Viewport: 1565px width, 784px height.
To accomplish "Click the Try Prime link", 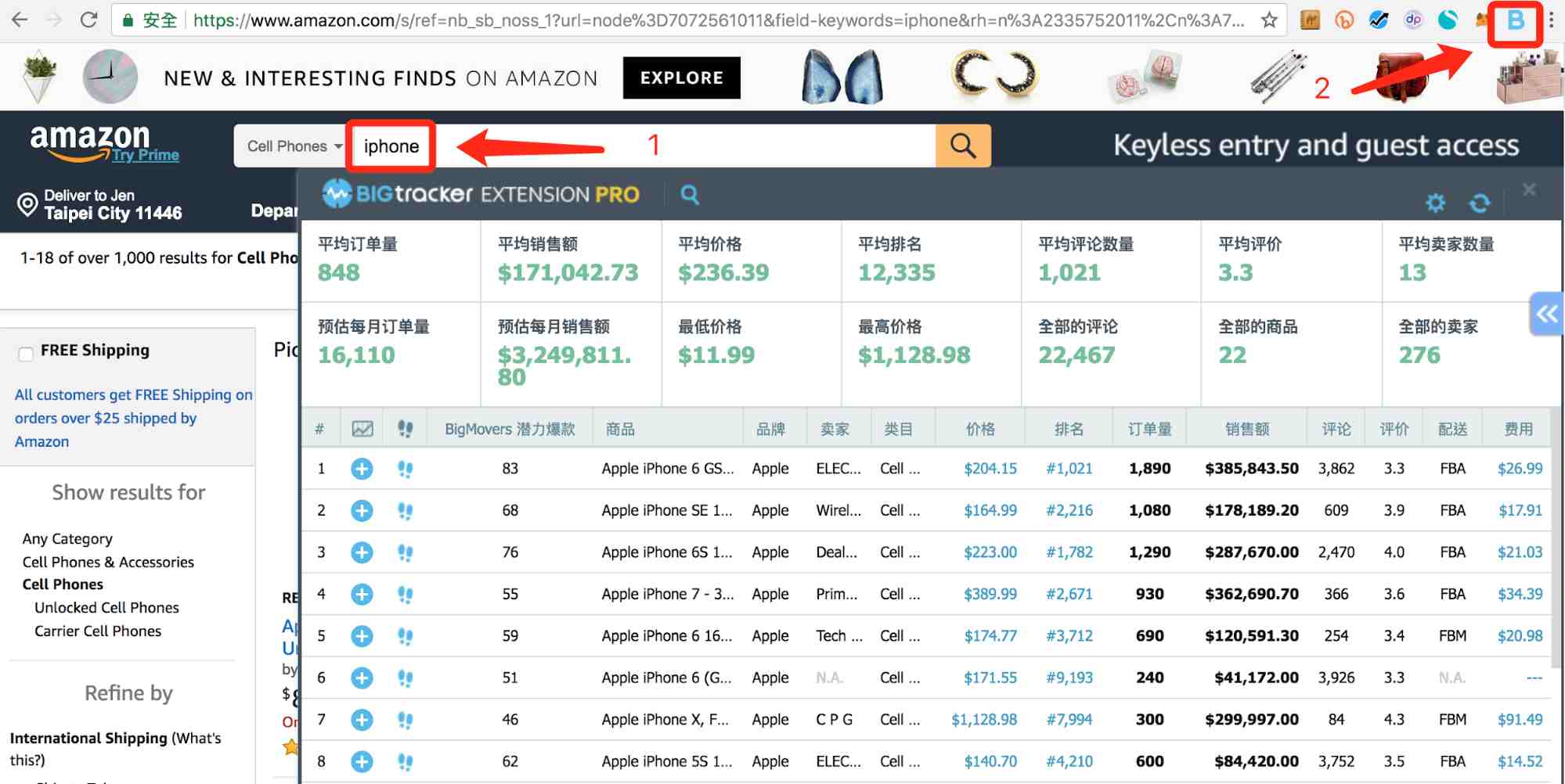I will 146,155.
